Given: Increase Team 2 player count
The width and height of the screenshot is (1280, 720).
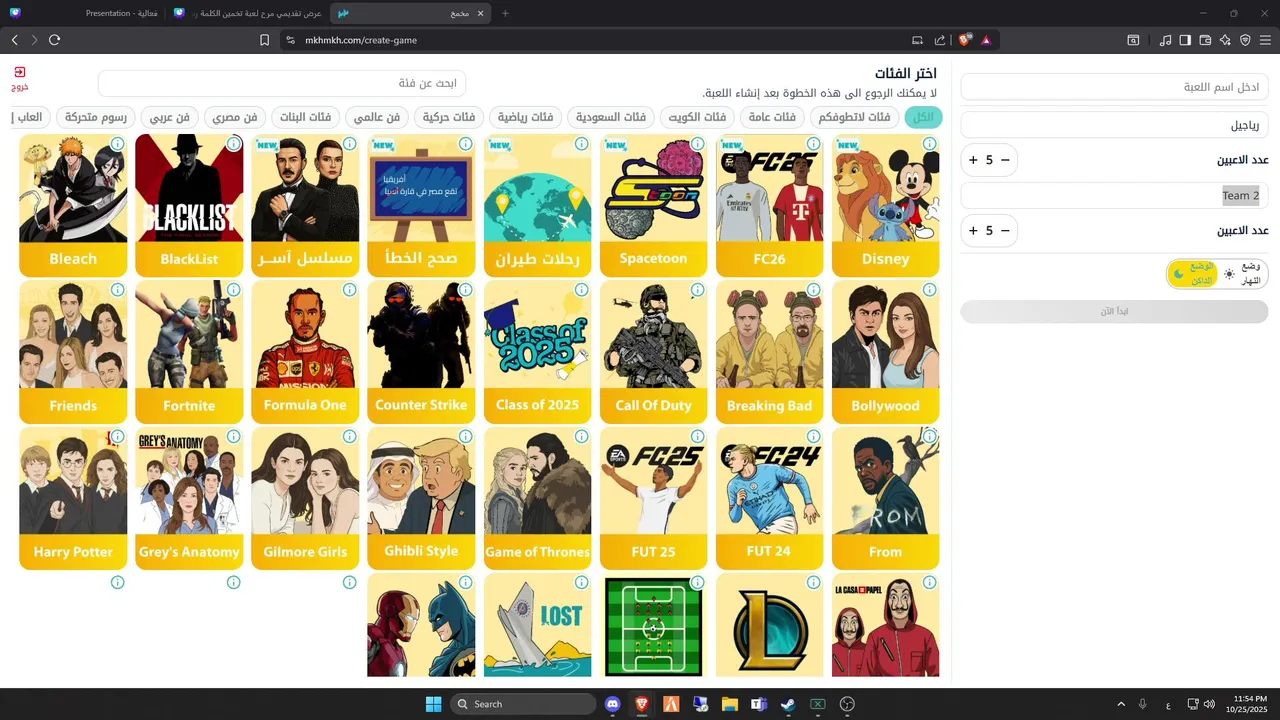Looking at the screenshot, I should click(973, 231).
